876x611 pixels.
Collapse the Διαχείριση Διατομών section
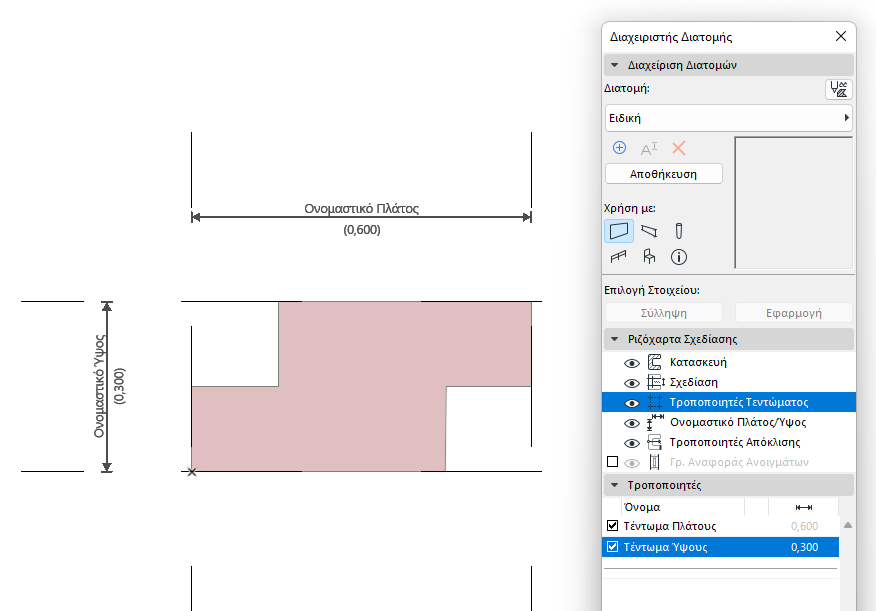(615, 65)
